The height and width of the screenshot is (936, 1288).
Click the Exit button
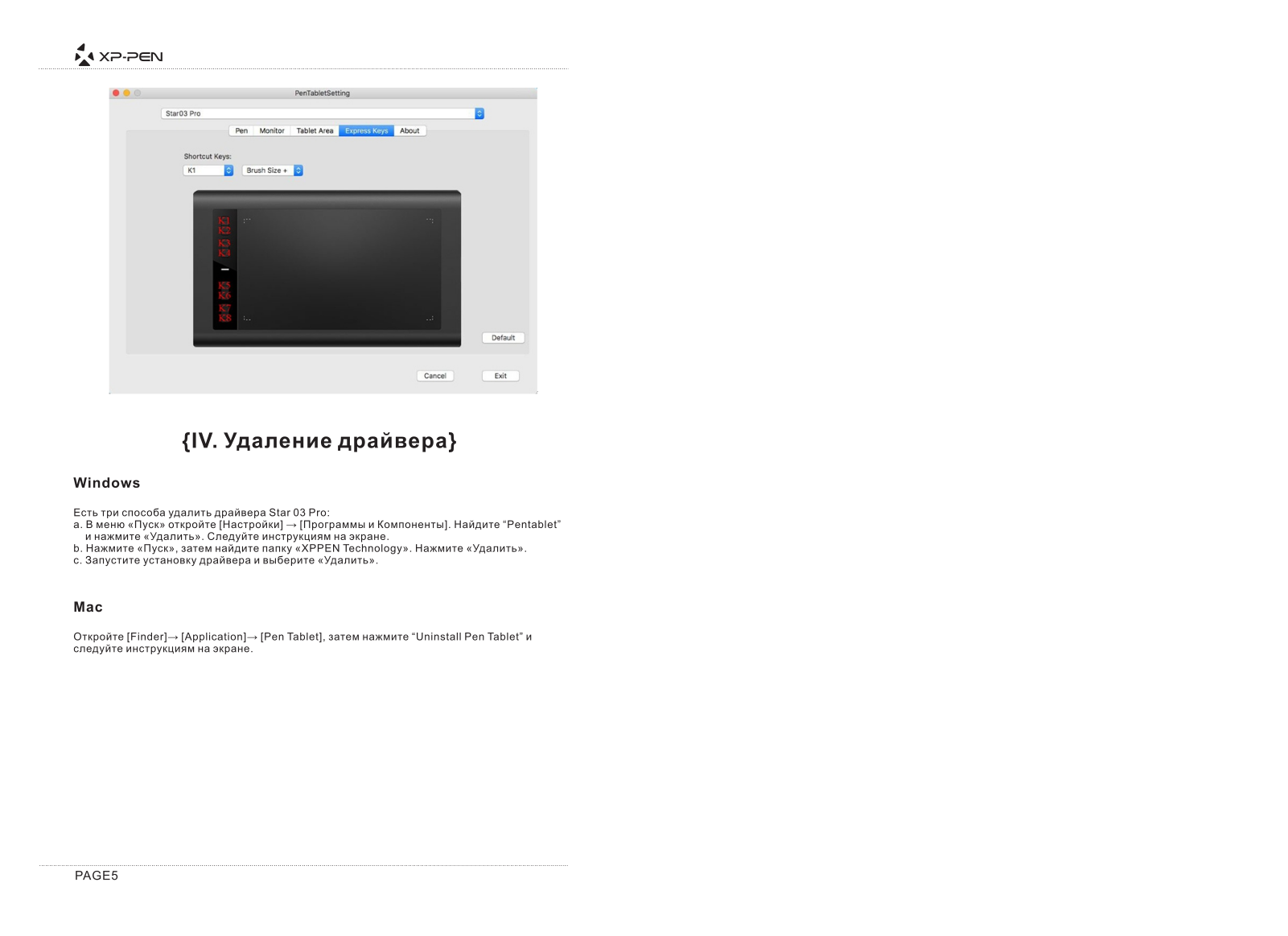point(500,376)
